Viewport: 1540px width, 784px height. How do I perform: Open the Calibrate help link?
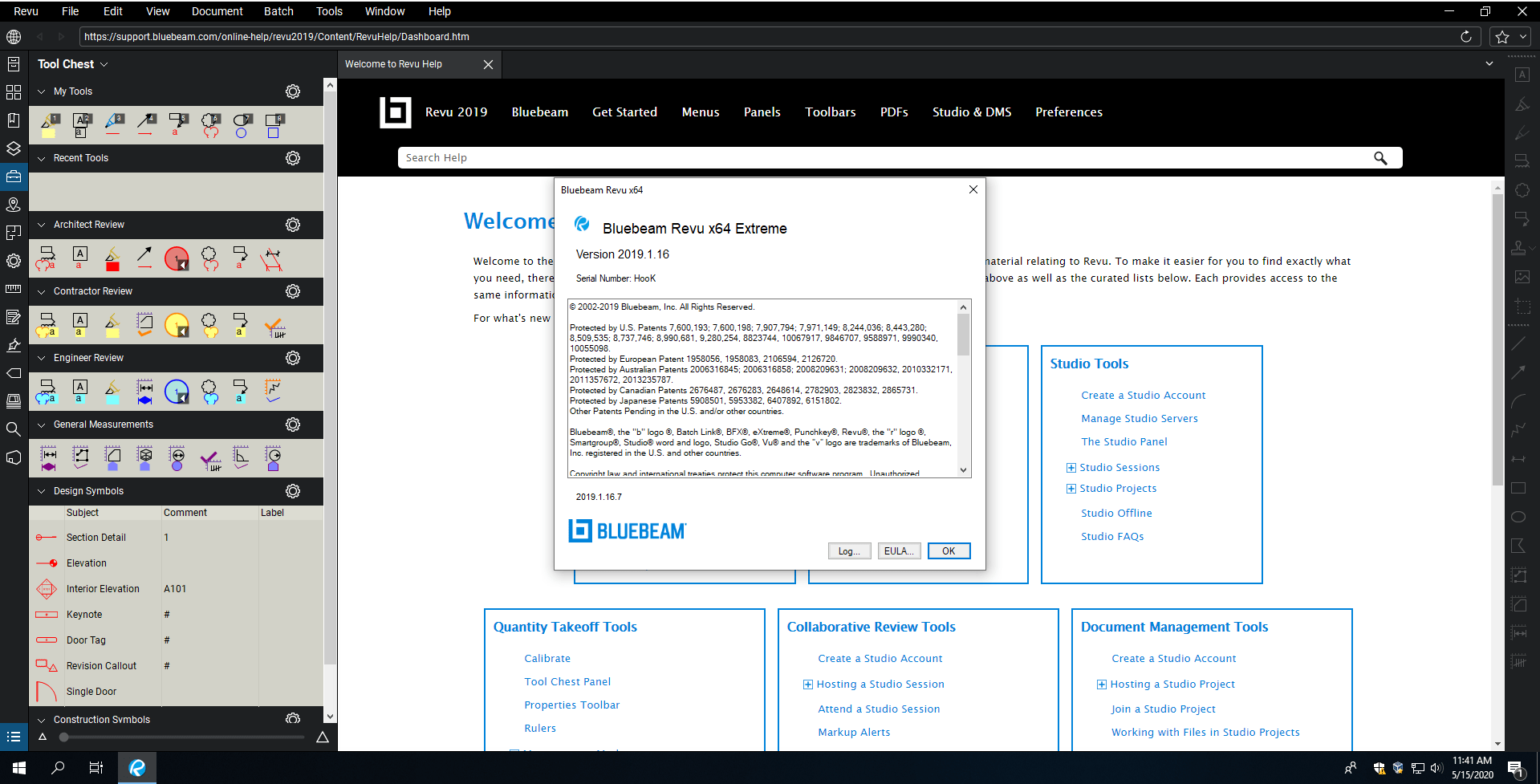547,659
